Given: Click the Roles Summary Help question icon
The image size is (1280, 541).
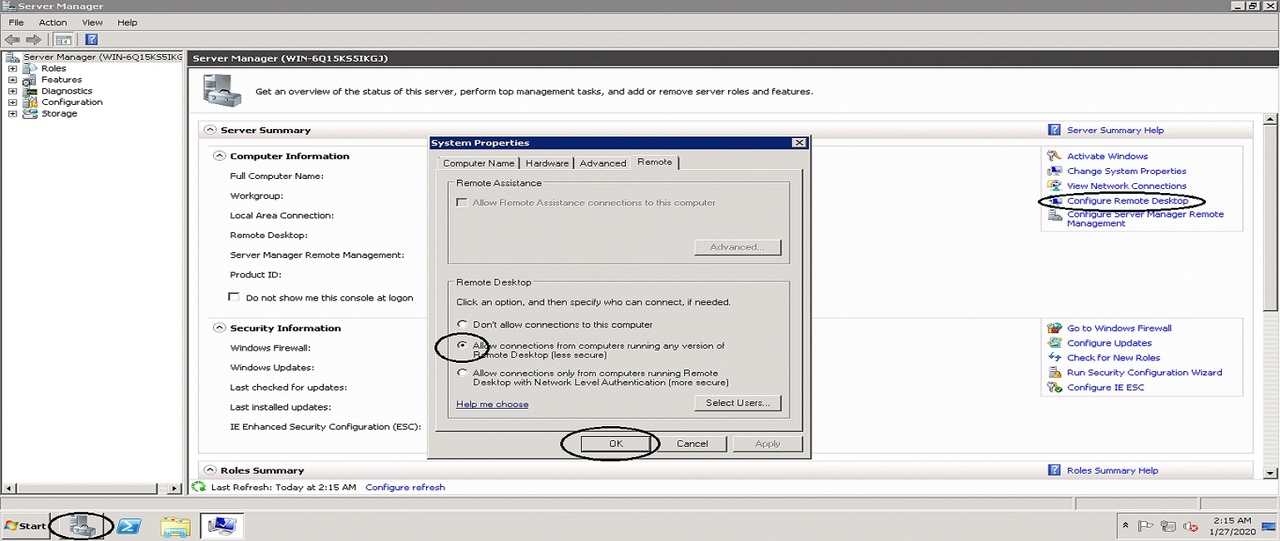Looking at the screenshot, I should point(1054,470).
